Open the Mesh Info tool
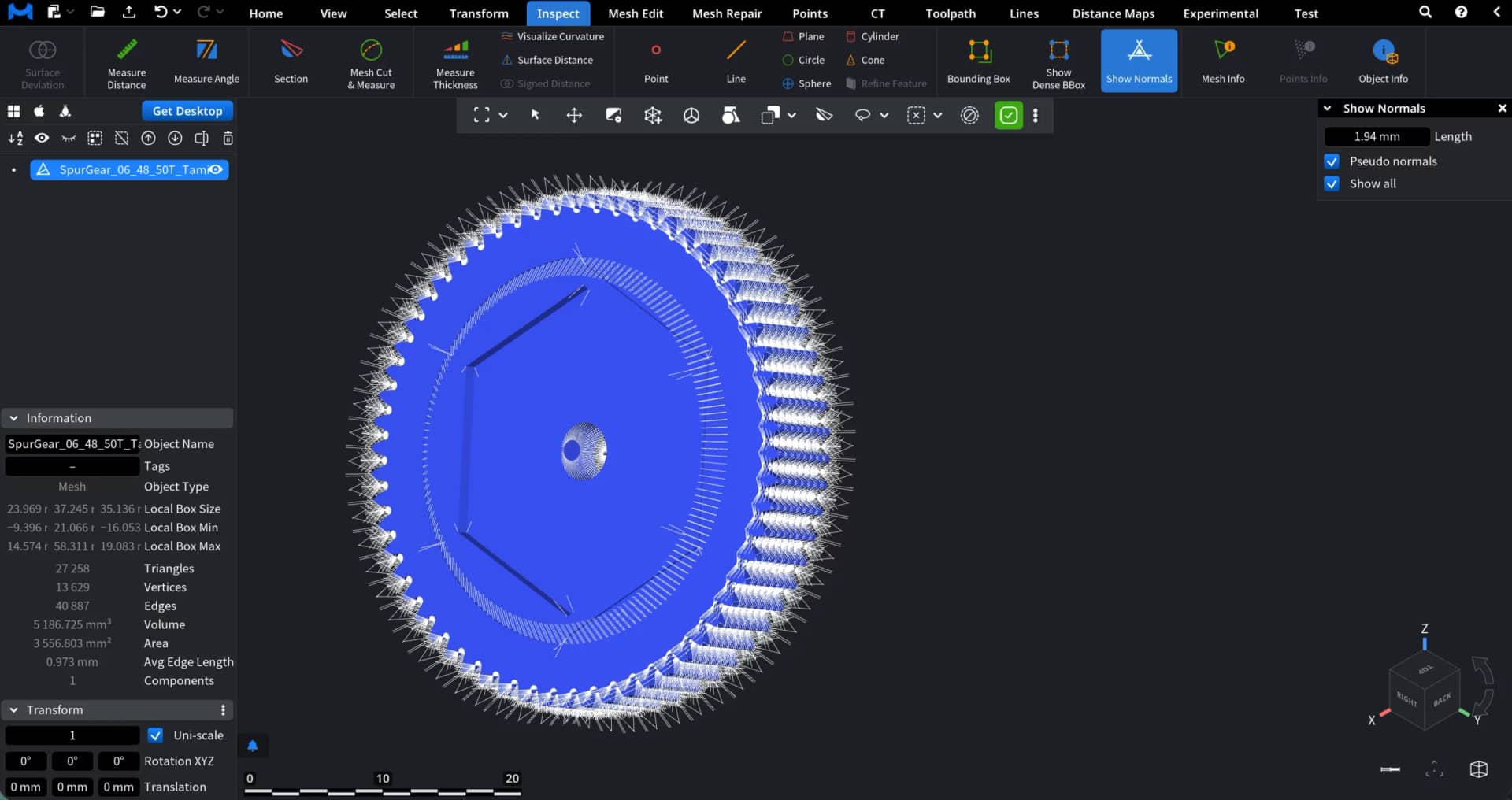Screen dimensions: 1512x800 coord(1223,61)
